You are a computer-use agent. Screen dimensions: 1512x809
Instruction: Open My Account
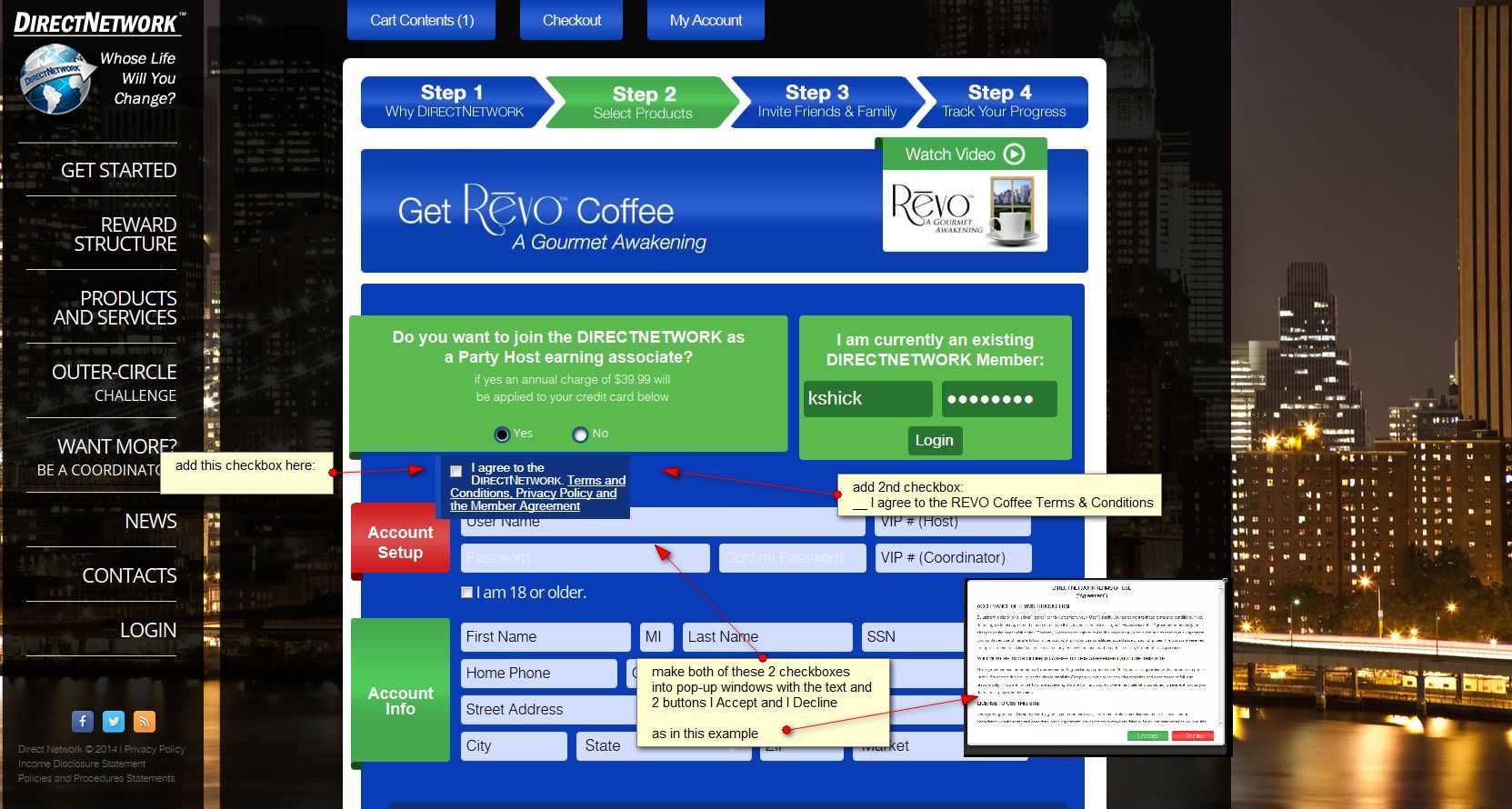click(706, 20)
